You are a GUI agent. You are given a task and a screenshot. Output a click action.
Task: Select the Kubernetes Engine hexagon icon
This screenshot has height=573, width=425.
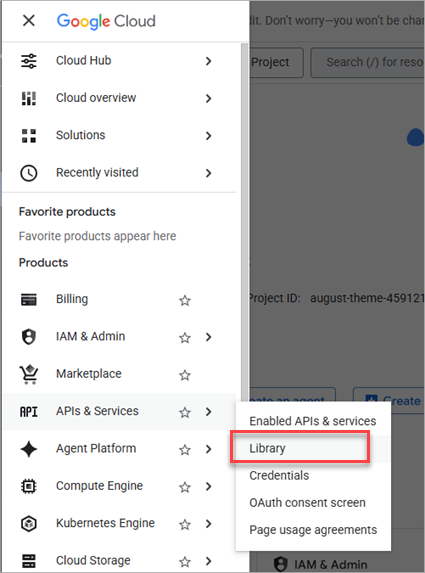29,524
